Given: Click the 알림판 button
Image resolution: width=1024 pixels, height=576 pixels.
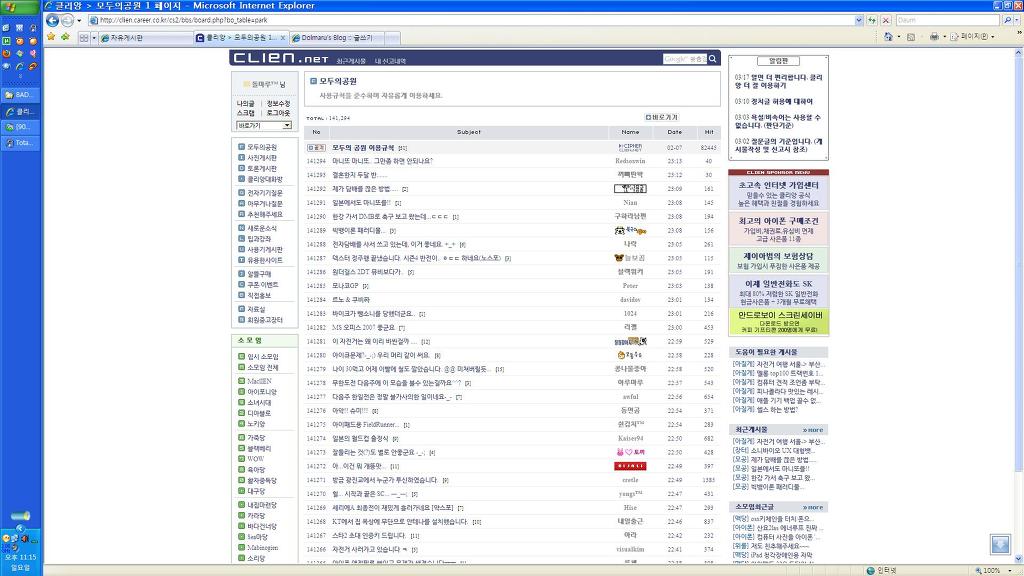Looking at the screenshot, I should (778, 61).
